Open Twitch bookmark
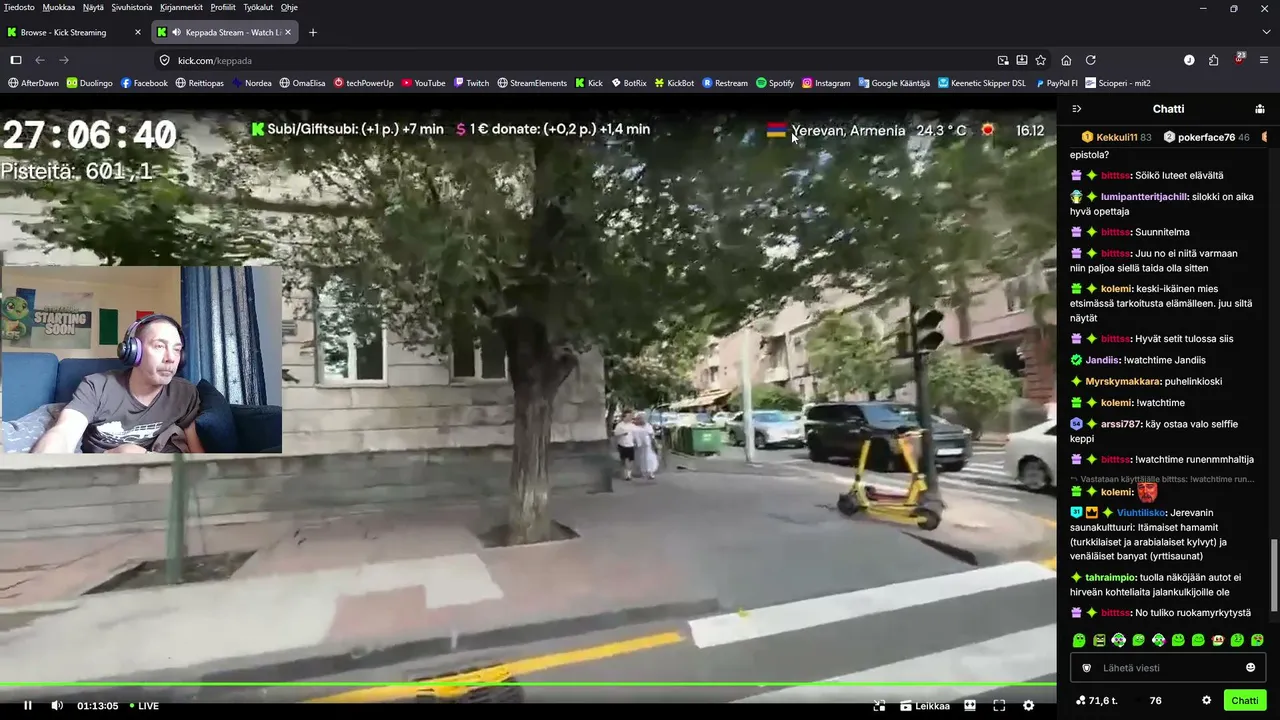 pos(472,83)
